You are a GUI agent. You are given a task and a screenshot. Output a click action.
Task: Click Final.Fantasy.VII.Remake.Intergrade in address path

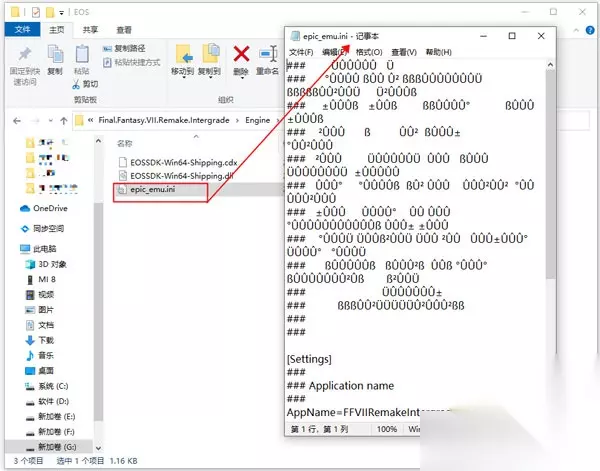click(164, 120)
